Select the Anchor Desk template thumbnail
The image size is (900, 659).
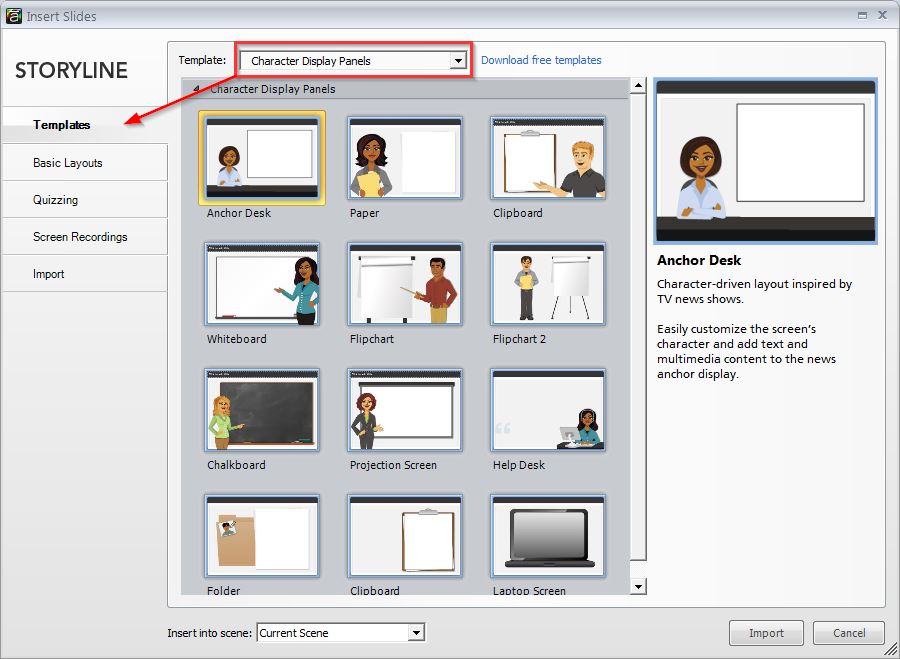tap(261, 160)
